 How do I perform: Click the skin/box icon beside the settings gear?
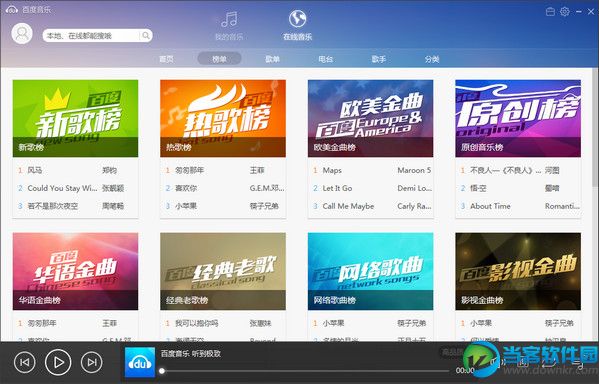coord(550,11)
